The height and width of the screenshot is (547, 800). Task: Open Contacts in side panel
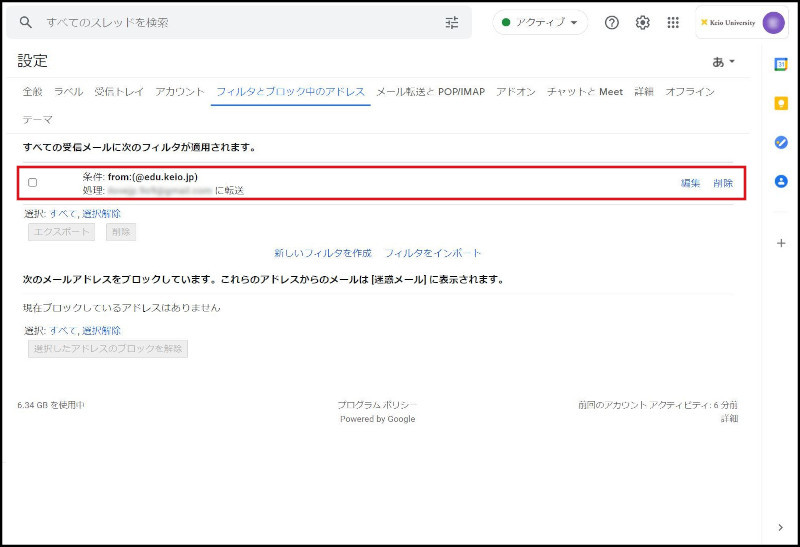[781, 181]
